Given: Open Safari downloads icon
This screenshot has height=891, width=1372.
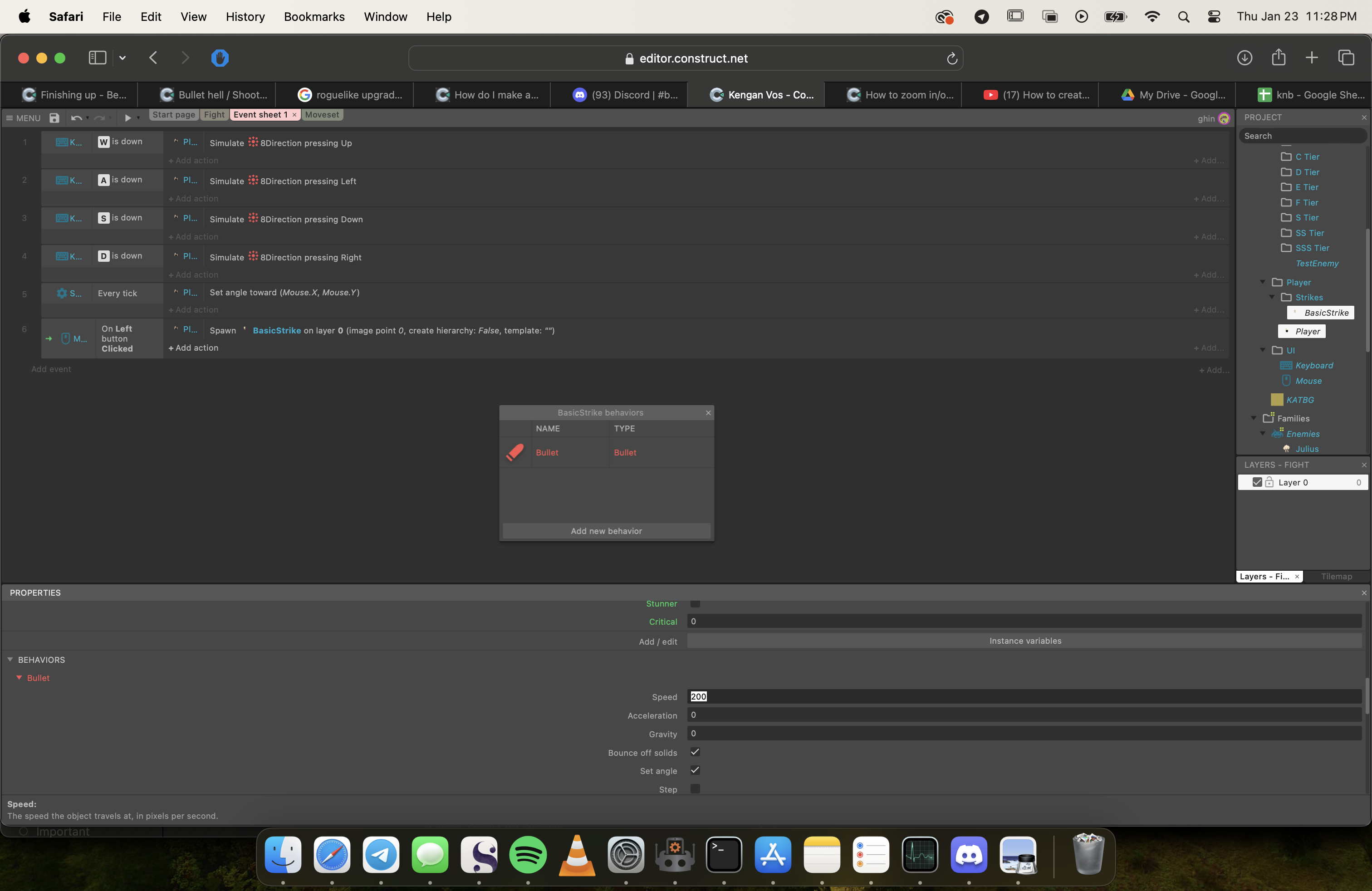Looking at the screenshot, I should click(1245, 58).
